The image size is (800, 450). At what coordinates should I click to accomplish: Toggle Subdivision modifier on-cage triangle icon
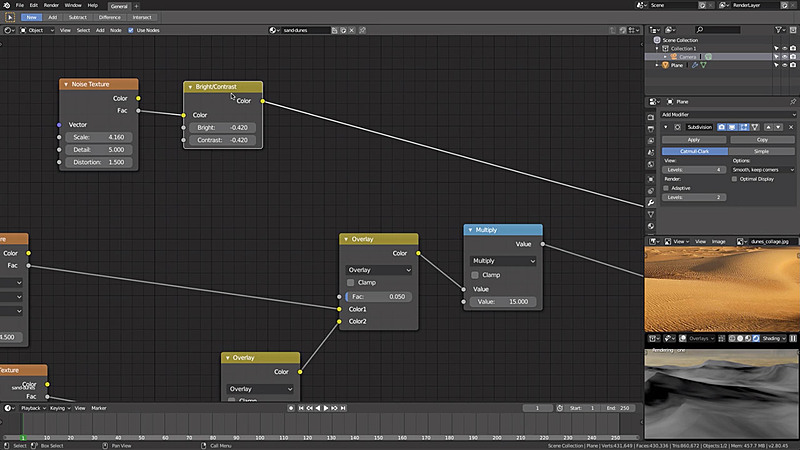[x=755, y=127]
